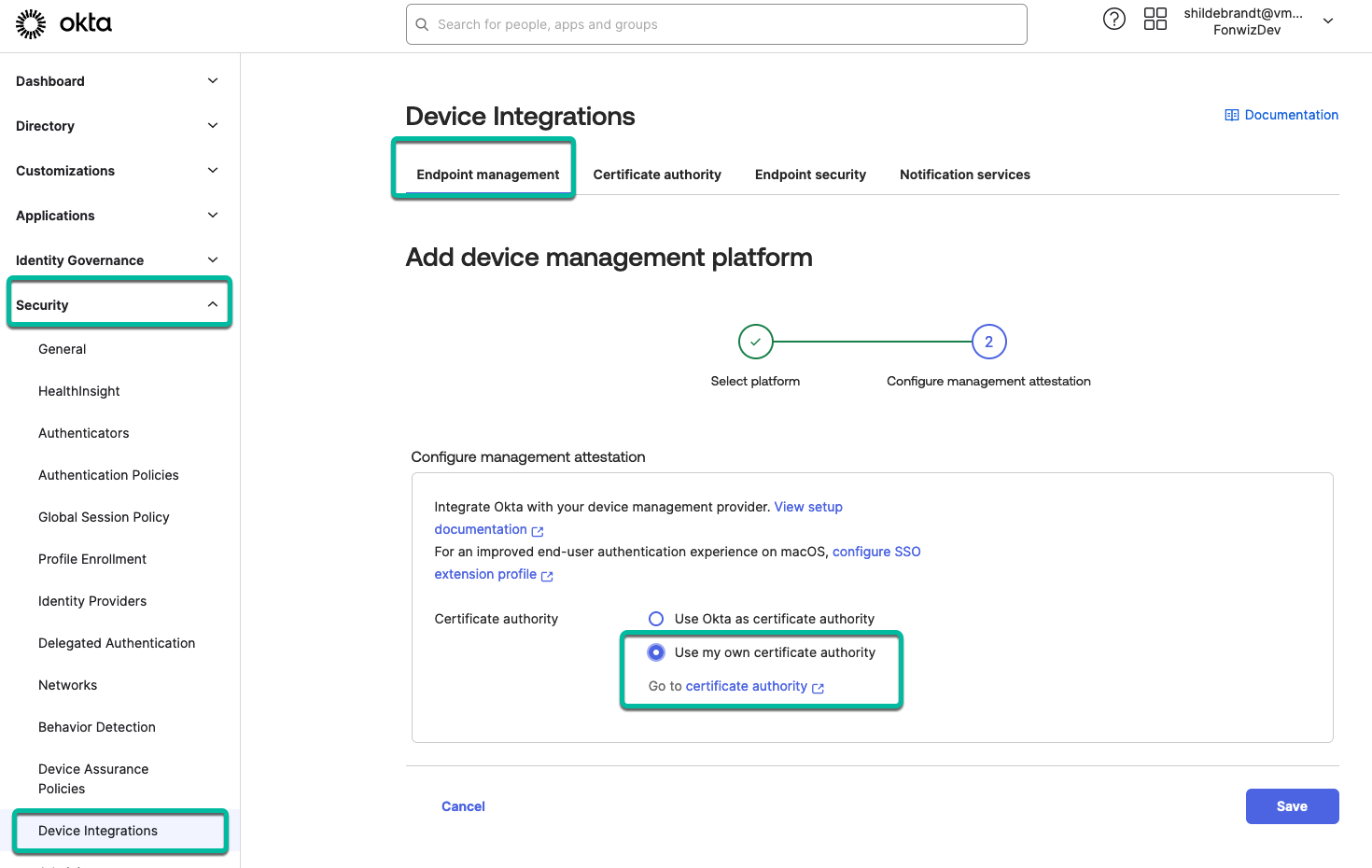
Task: Click the Okta logo
Action: point(63,24)
